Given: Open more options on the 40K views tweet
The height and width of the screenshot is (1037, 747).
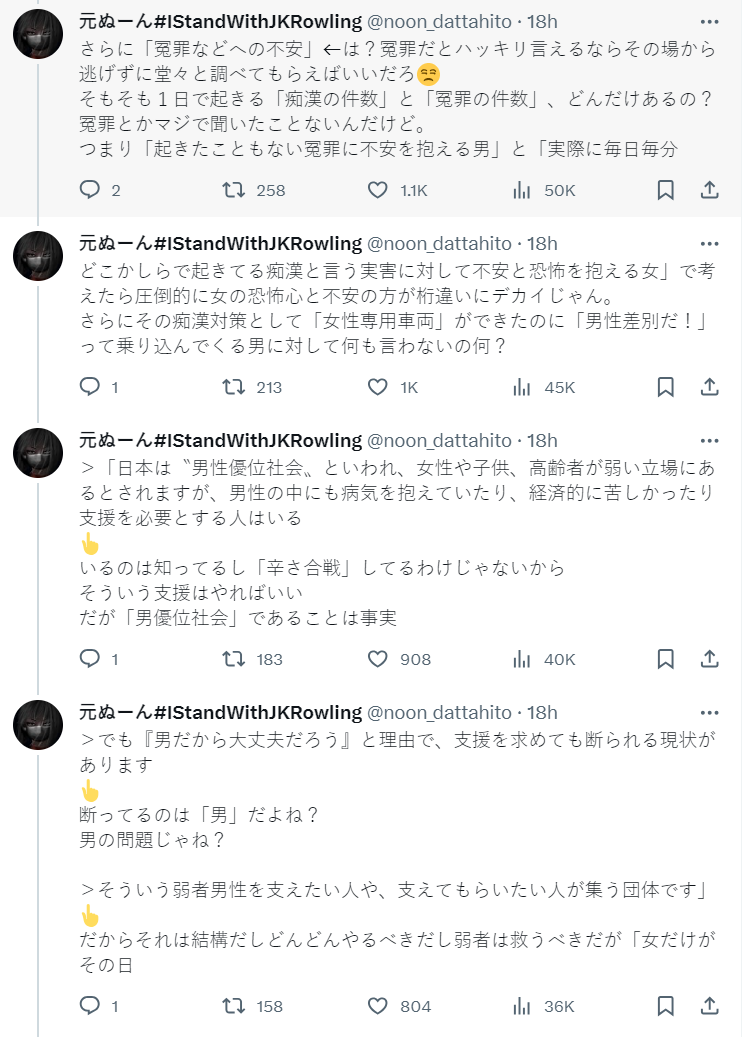Looking at the screenshot, I should click(x=709, y=440).
